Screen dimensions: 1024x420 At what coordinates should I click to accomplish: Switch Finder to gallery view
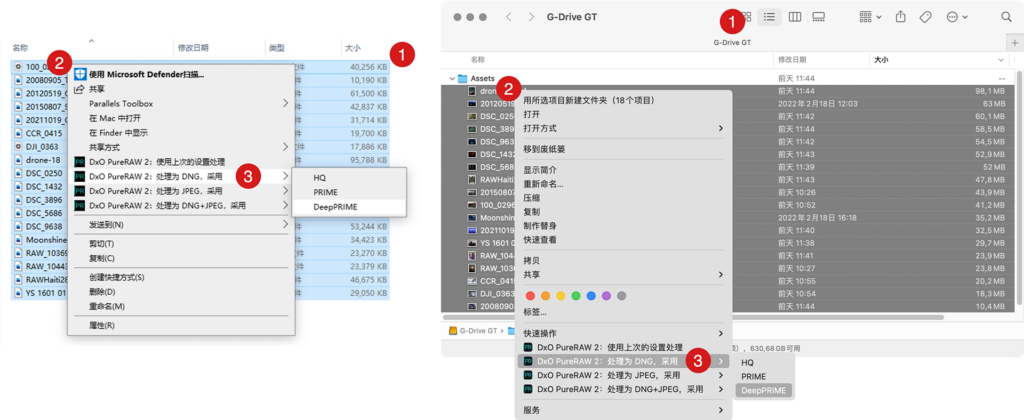coord(819,16)
